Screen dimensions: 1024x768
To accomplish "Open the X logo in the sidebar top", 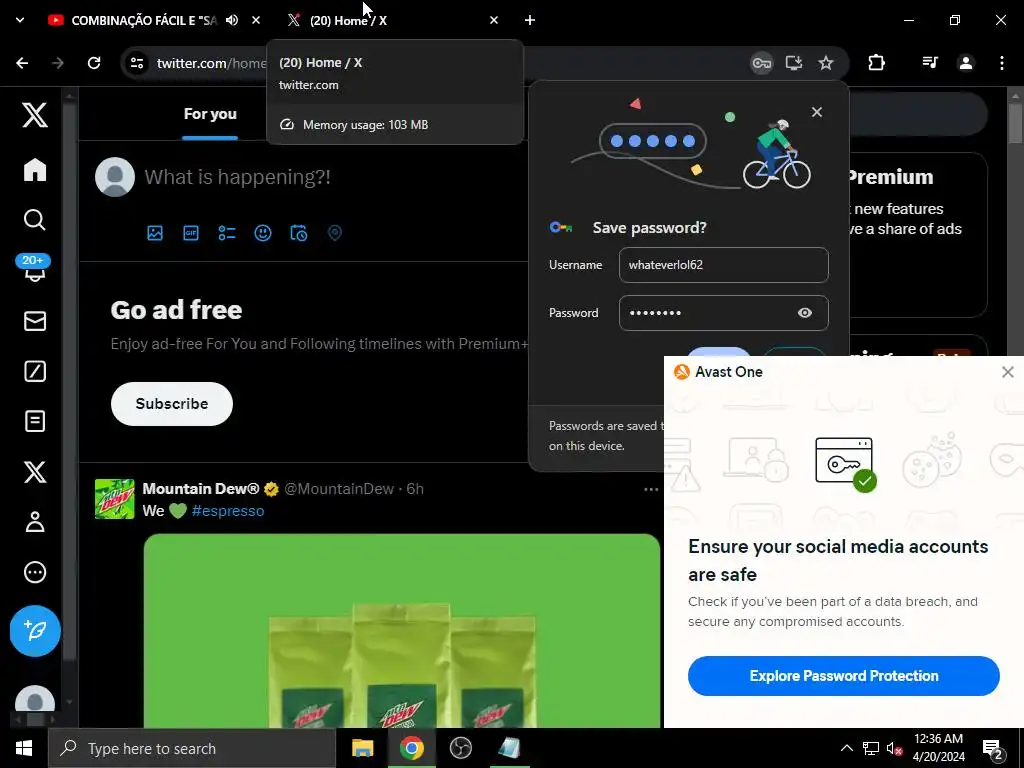I will click(35, 115).
